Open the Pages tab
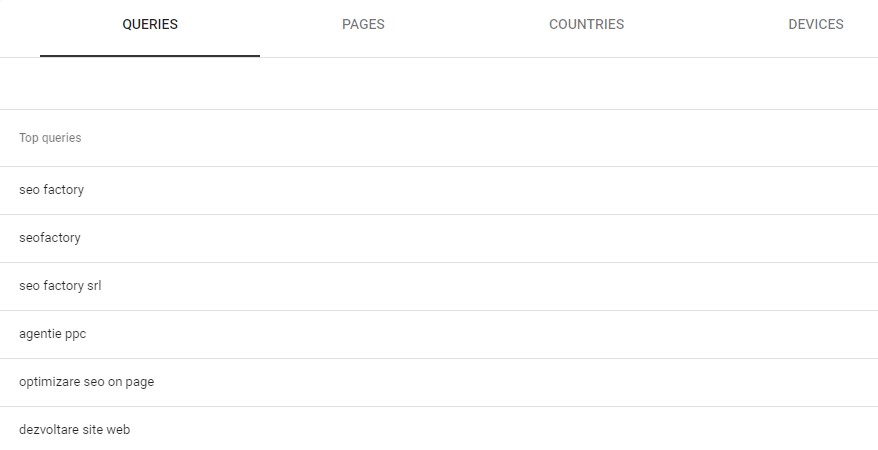This screenshot has height=450, width=878. click(363, 25)
